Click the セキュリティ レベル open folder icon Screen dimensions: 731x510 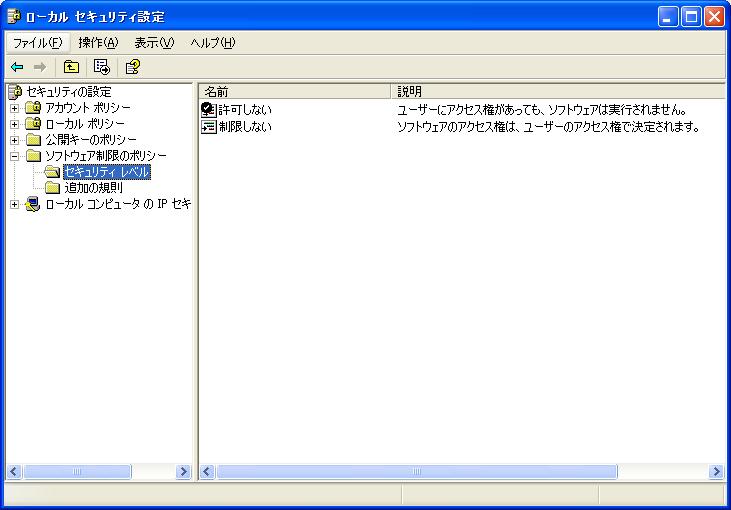(x=52, y=172)
